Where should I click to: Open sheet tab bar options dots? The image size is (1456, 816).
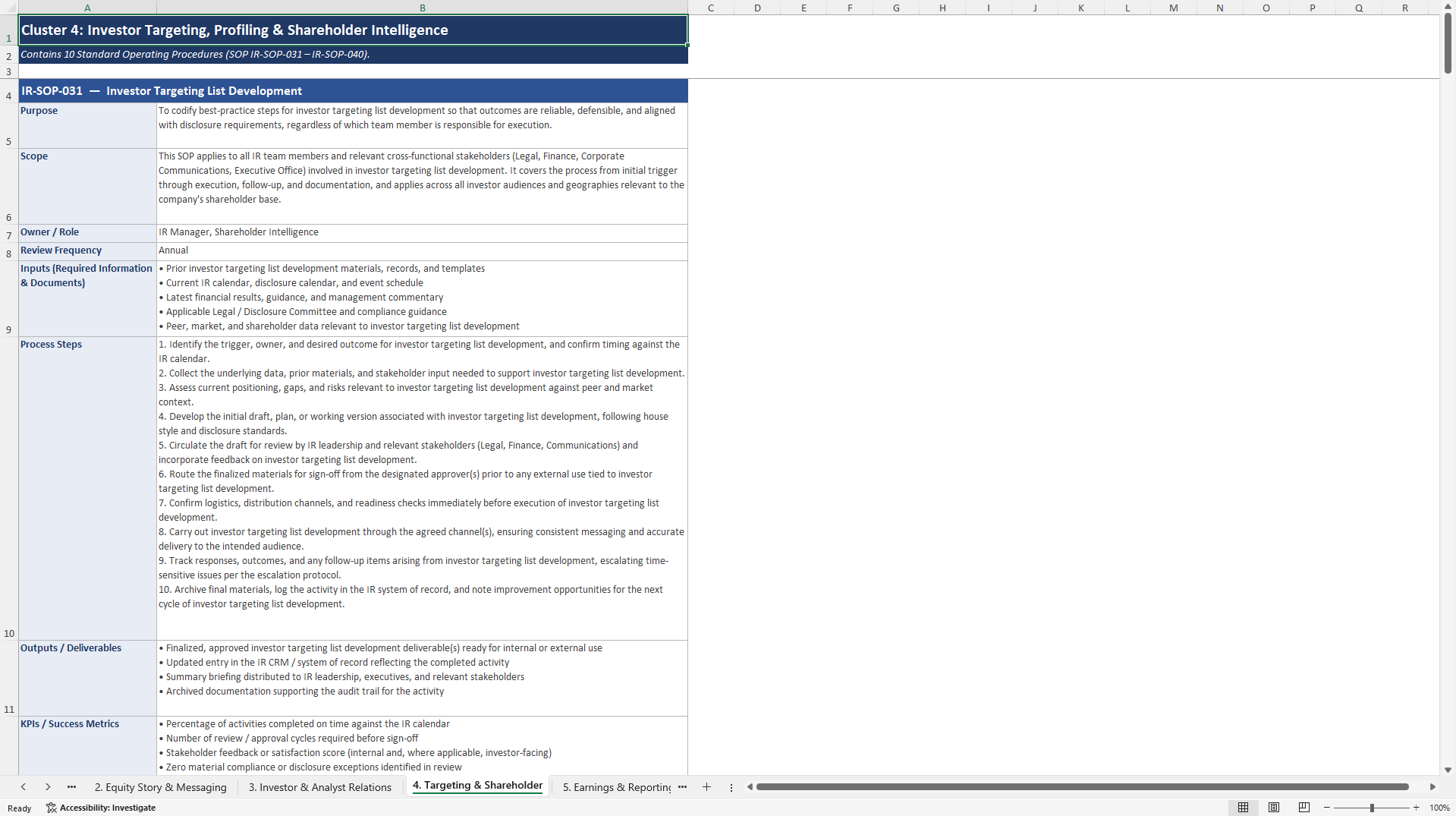click(731, 787)
